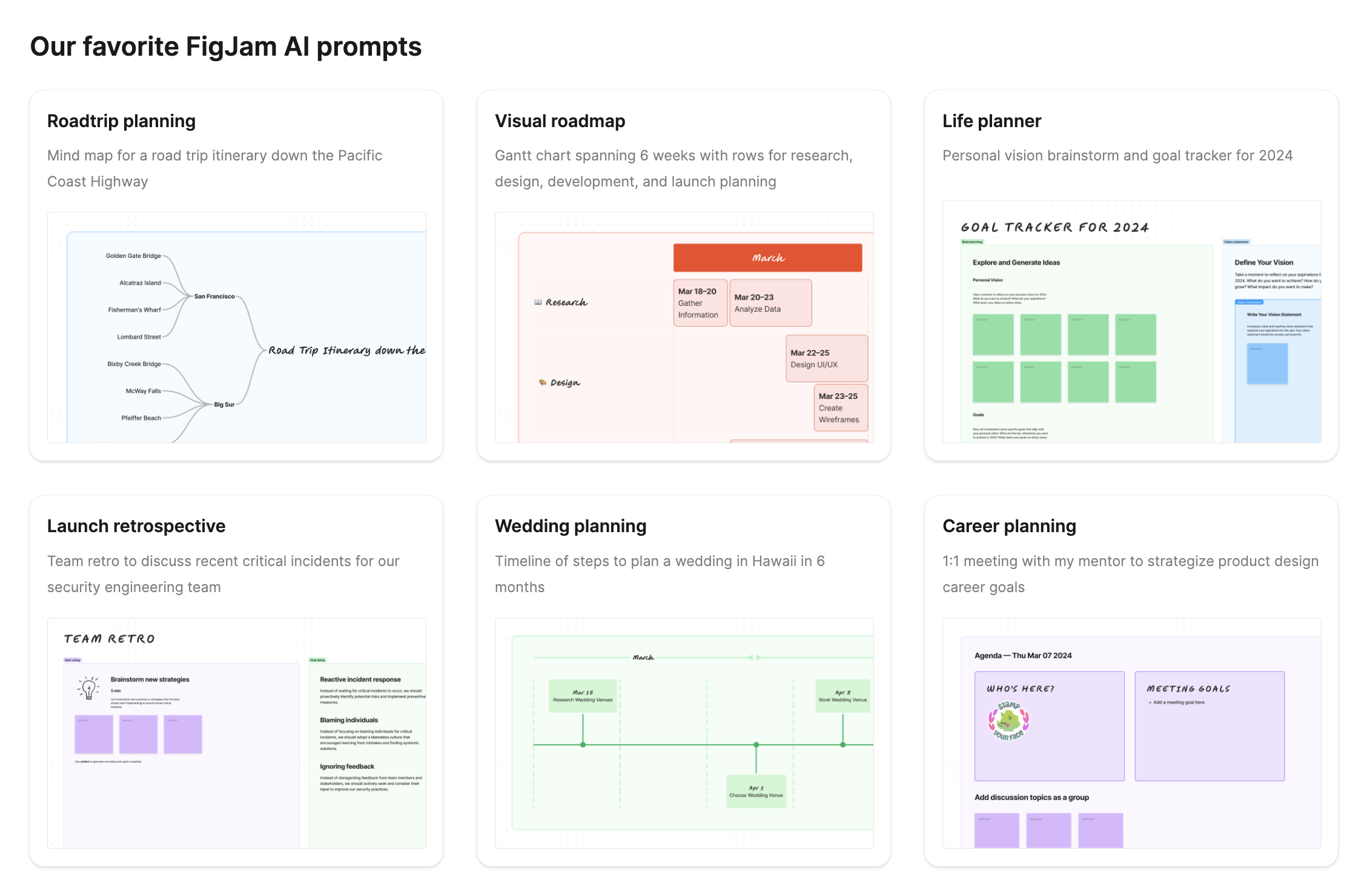Click the Apr 1 Choose Wedding Venue marker
This screenshot has width=1370, height=896.
click(756, 791)
